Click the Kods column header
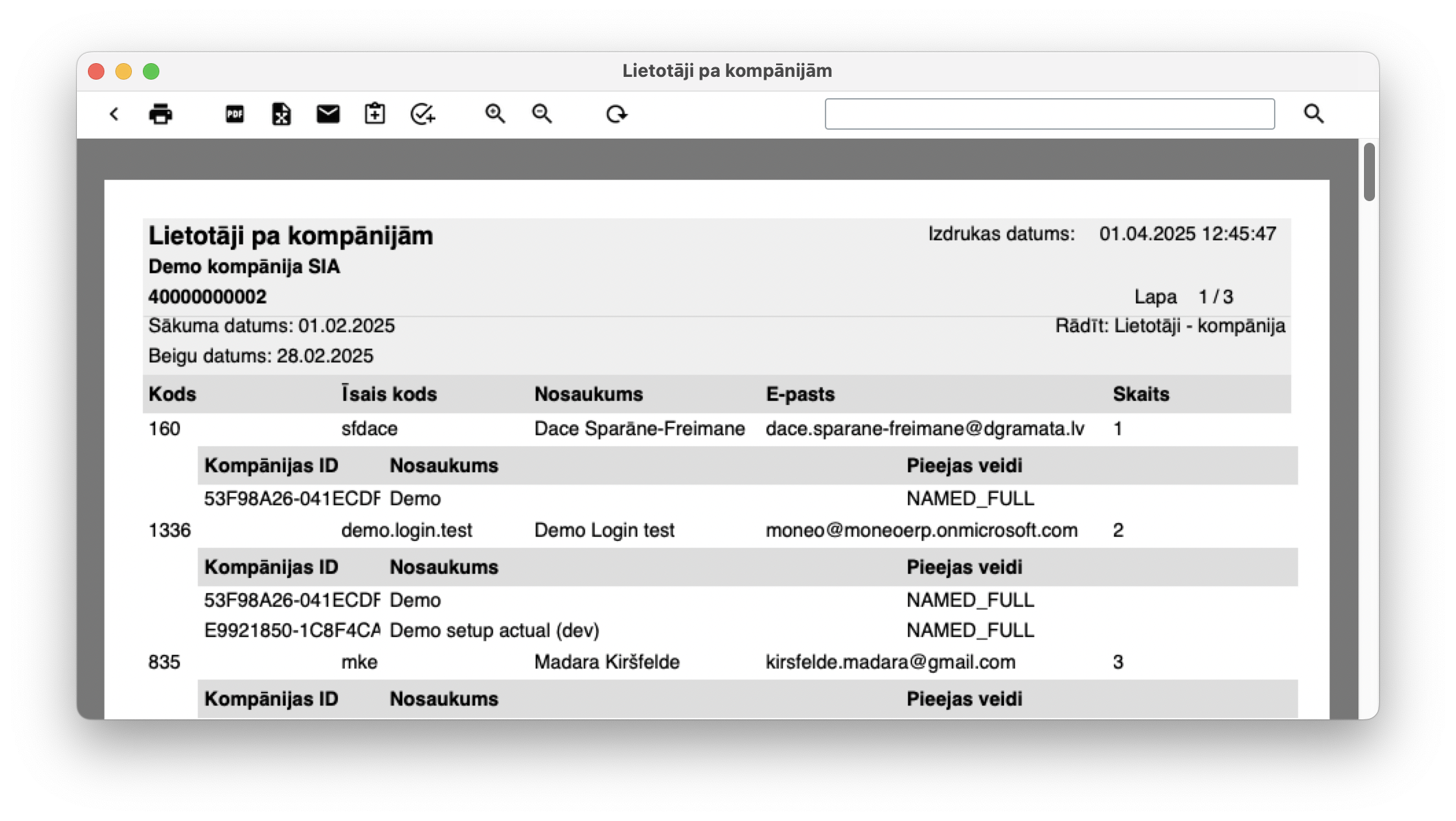The image size is (1456, 821). click(x=172, y=394)
